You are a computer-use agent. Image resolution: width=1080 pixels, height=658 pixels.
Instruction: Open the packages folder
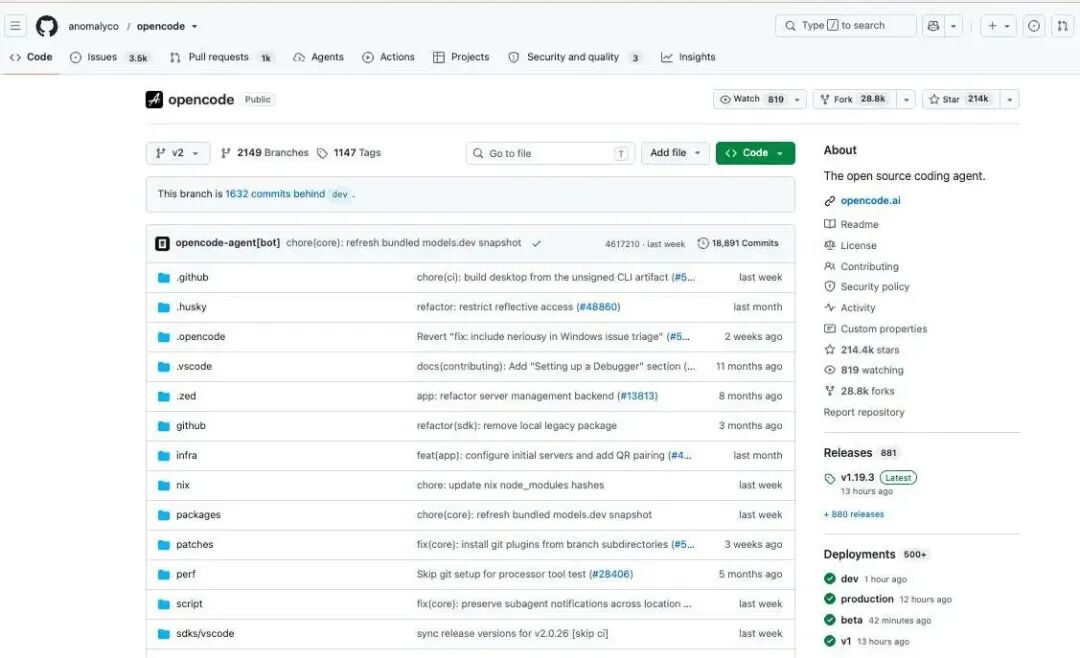click(x=198, y=515)
